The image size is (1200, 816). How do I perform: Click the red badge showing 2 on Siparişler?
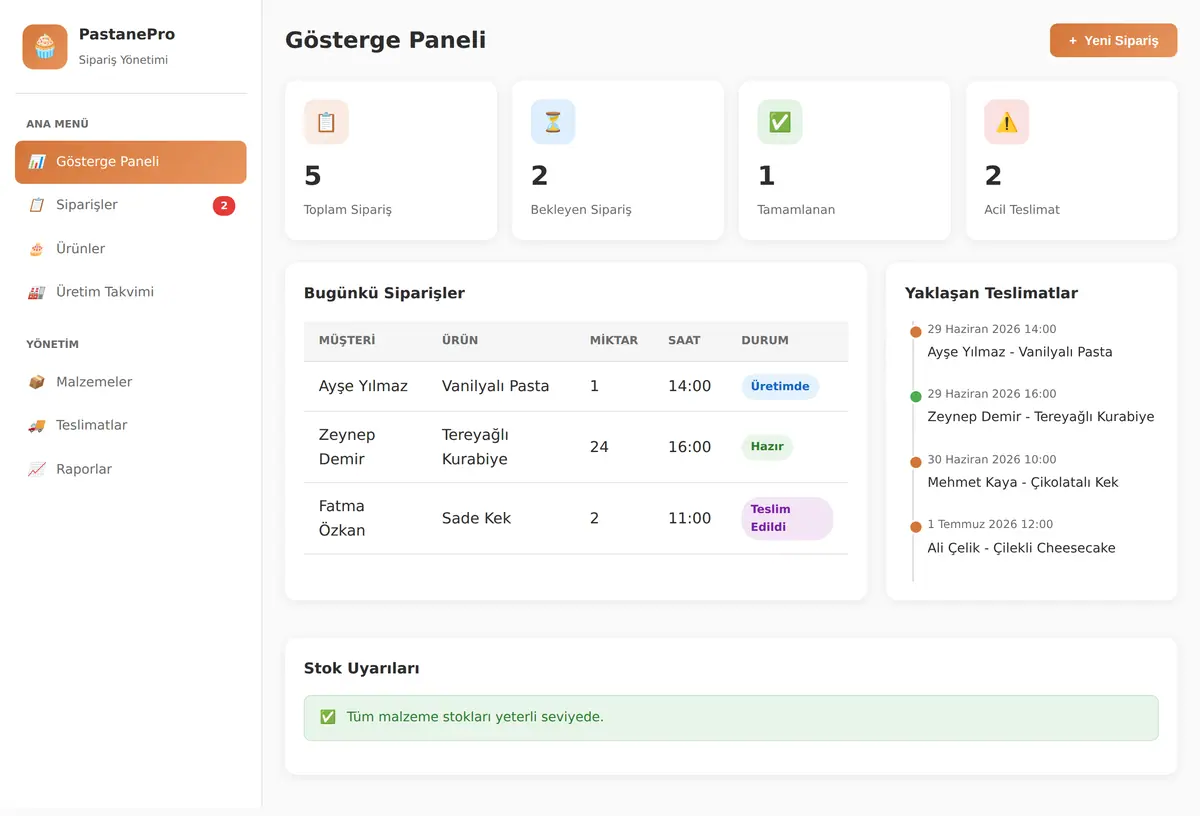[224, 206]
